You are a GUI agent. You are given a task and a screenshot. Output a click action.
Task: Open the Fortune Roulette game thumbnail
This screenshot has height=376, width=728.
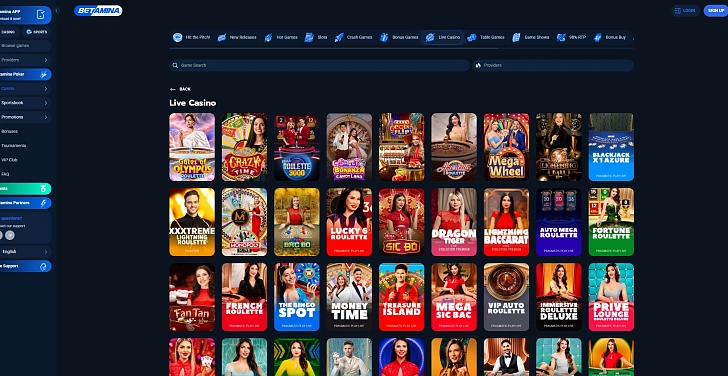coord(611,222)
